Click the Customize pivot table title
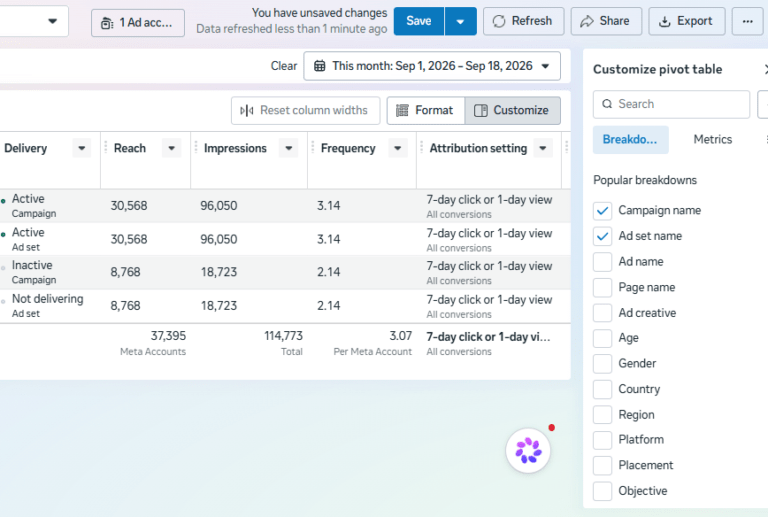This screenshot has width=768, height=517. click(657, 70)
